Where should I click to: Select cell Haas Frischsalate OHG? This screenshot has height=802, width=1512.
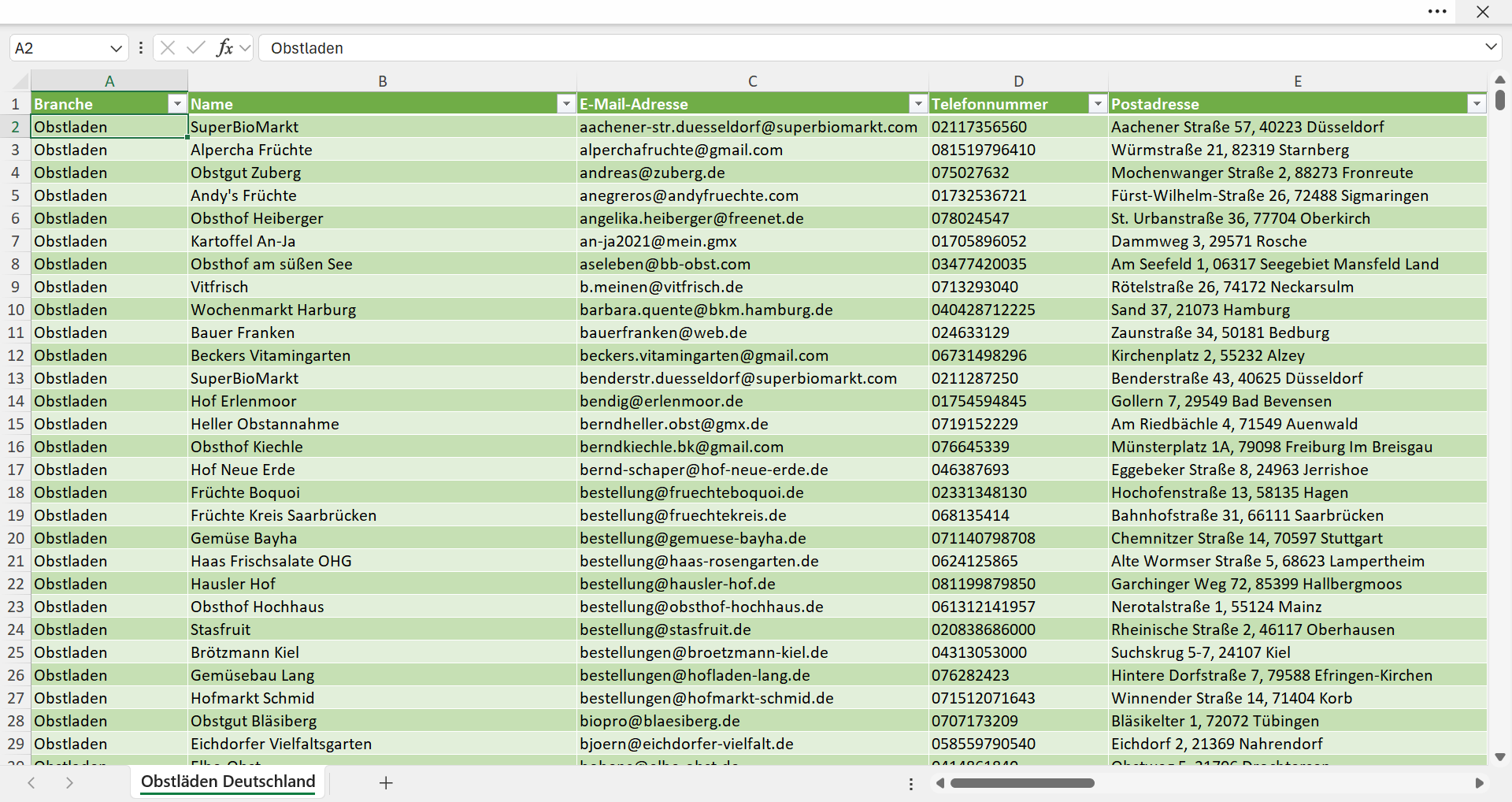pos(383,561)
